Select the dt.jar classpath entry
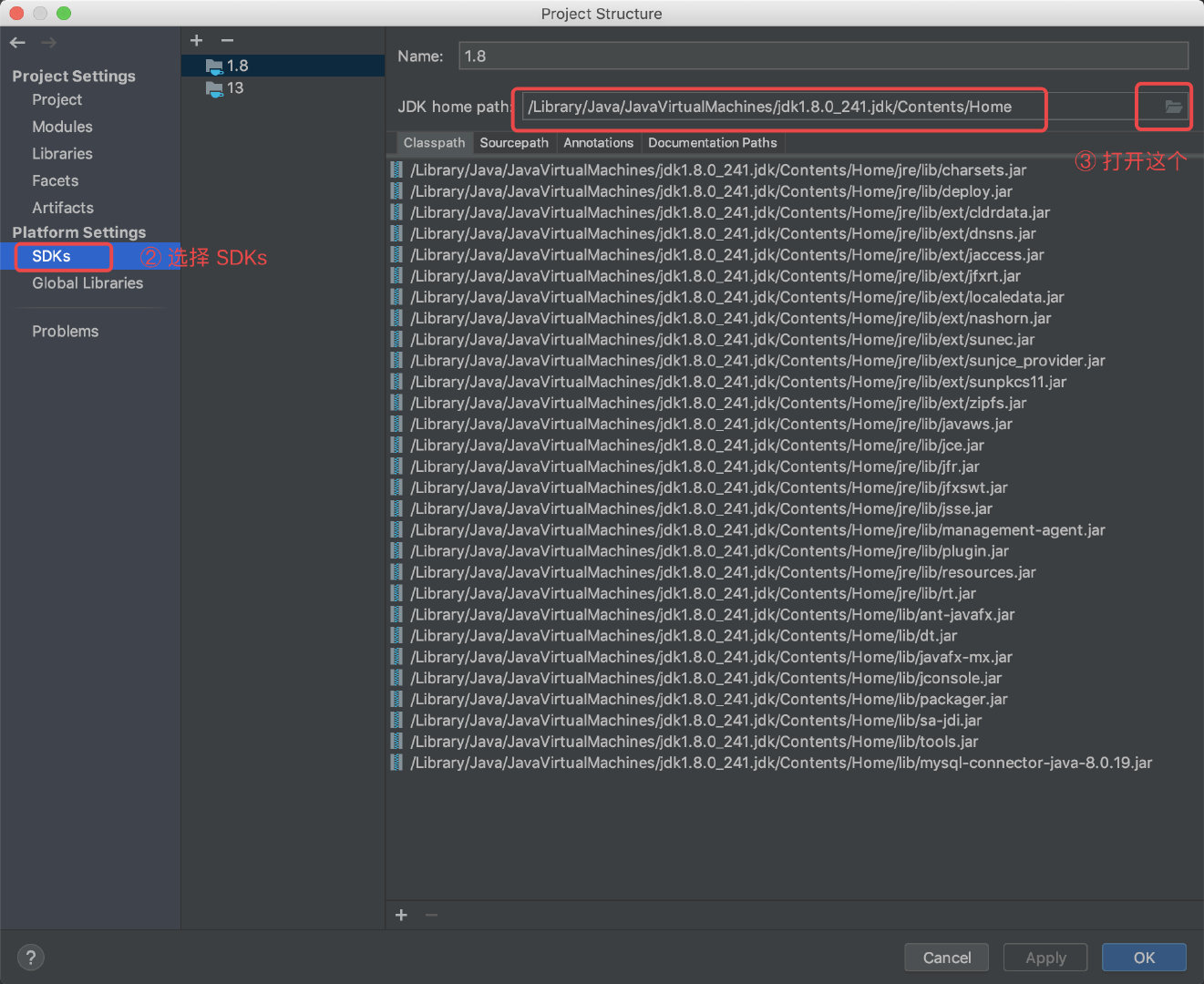Image resolution: width=1204 pixels, height=984 pixels. [684, 636]
